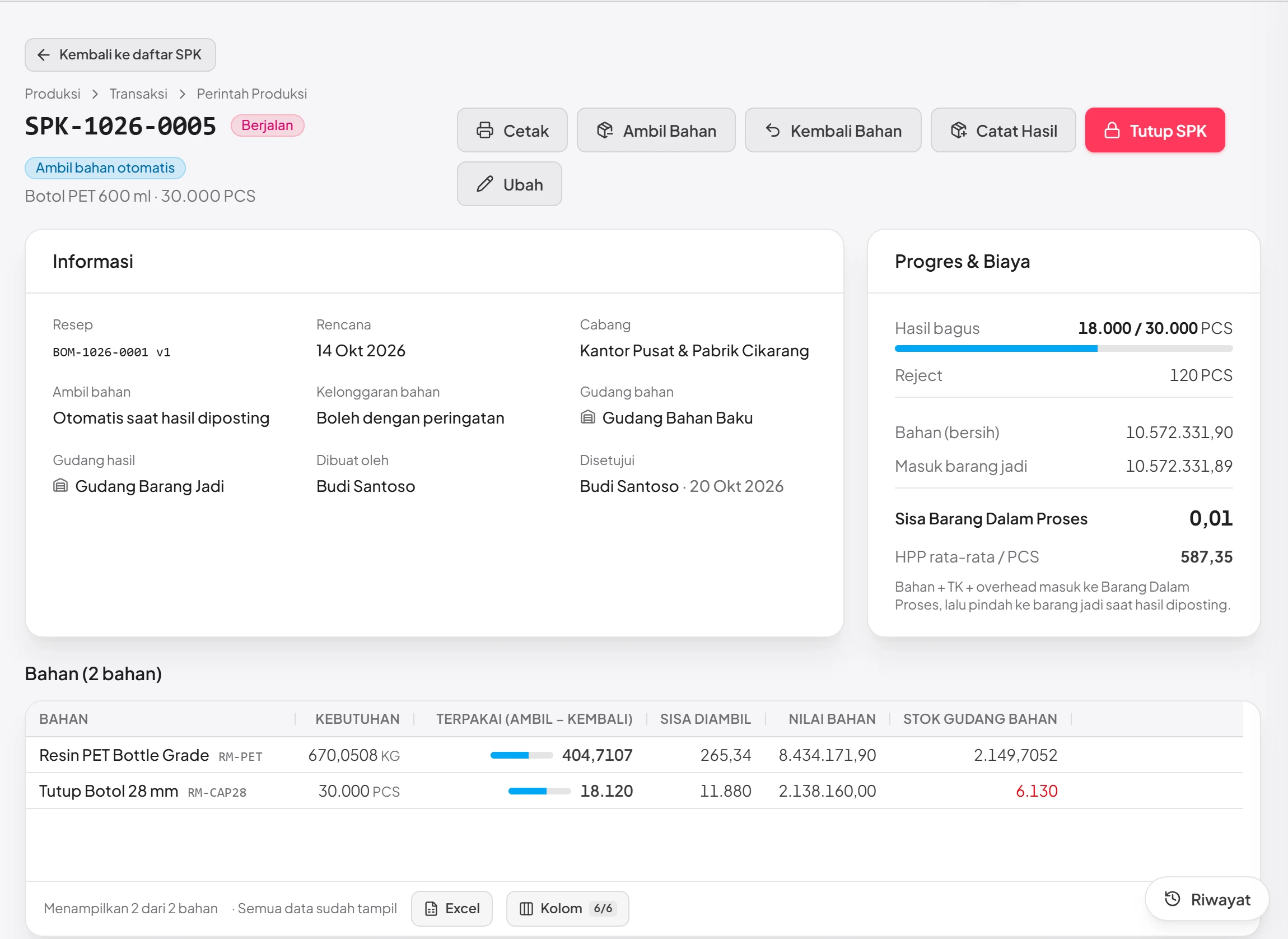Screen dimensions: 1288x939
Task: Sort by TERPAKAI (AMBIL – KEMBALI) header
Action: (x=534, y=719)
